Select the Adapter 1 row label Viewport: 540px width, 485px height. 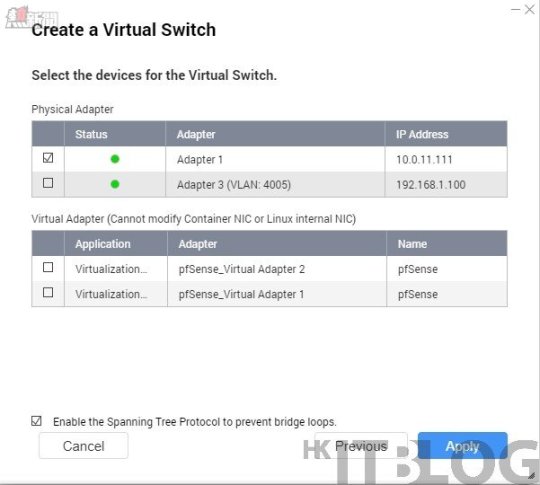(200, 159)
